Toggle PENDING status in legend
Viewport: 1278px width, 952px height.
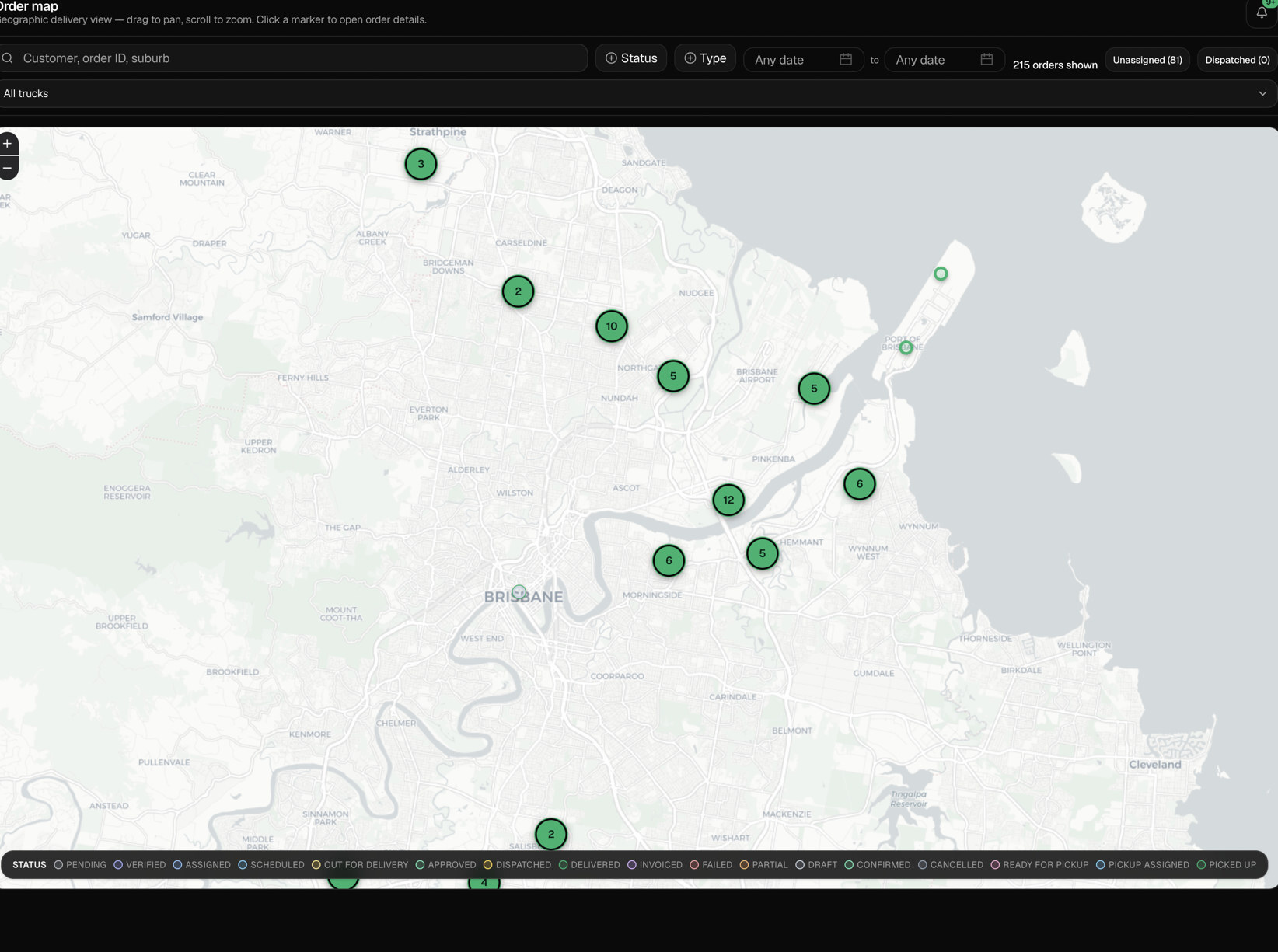click(80, 865)
